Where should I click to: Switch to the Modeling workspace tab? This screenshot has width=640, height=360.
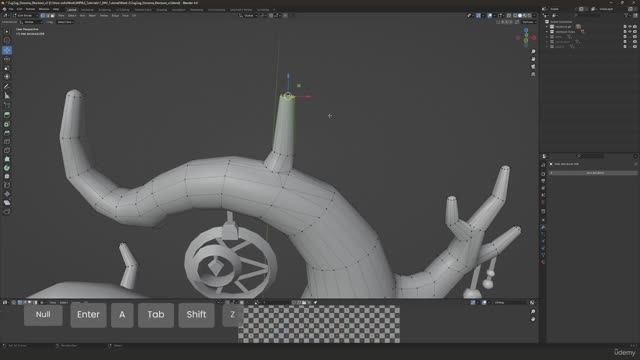coord(87,9)
